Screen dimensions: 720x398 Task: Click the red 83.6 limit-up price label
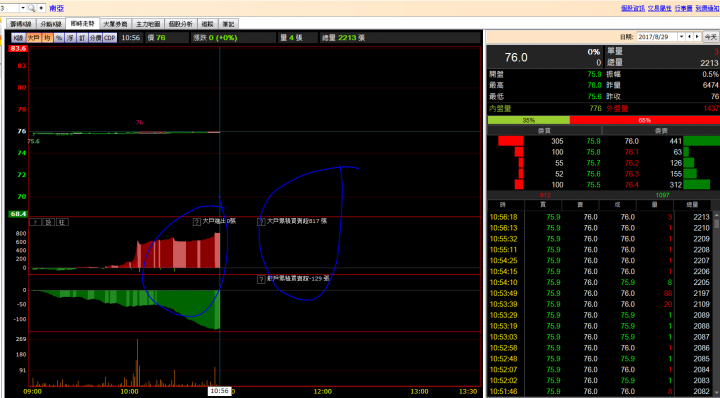point(18,48)
